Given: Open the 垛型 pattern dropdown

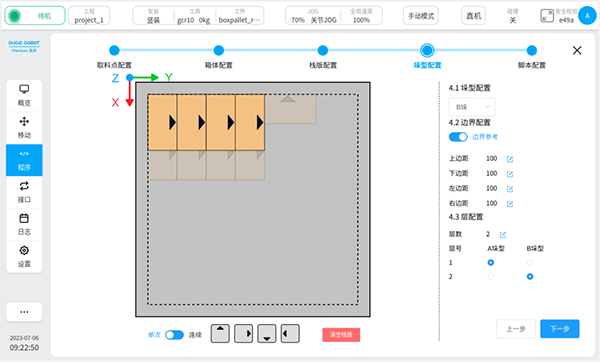Looking at the screenshot, I should [x=472, y=107].
